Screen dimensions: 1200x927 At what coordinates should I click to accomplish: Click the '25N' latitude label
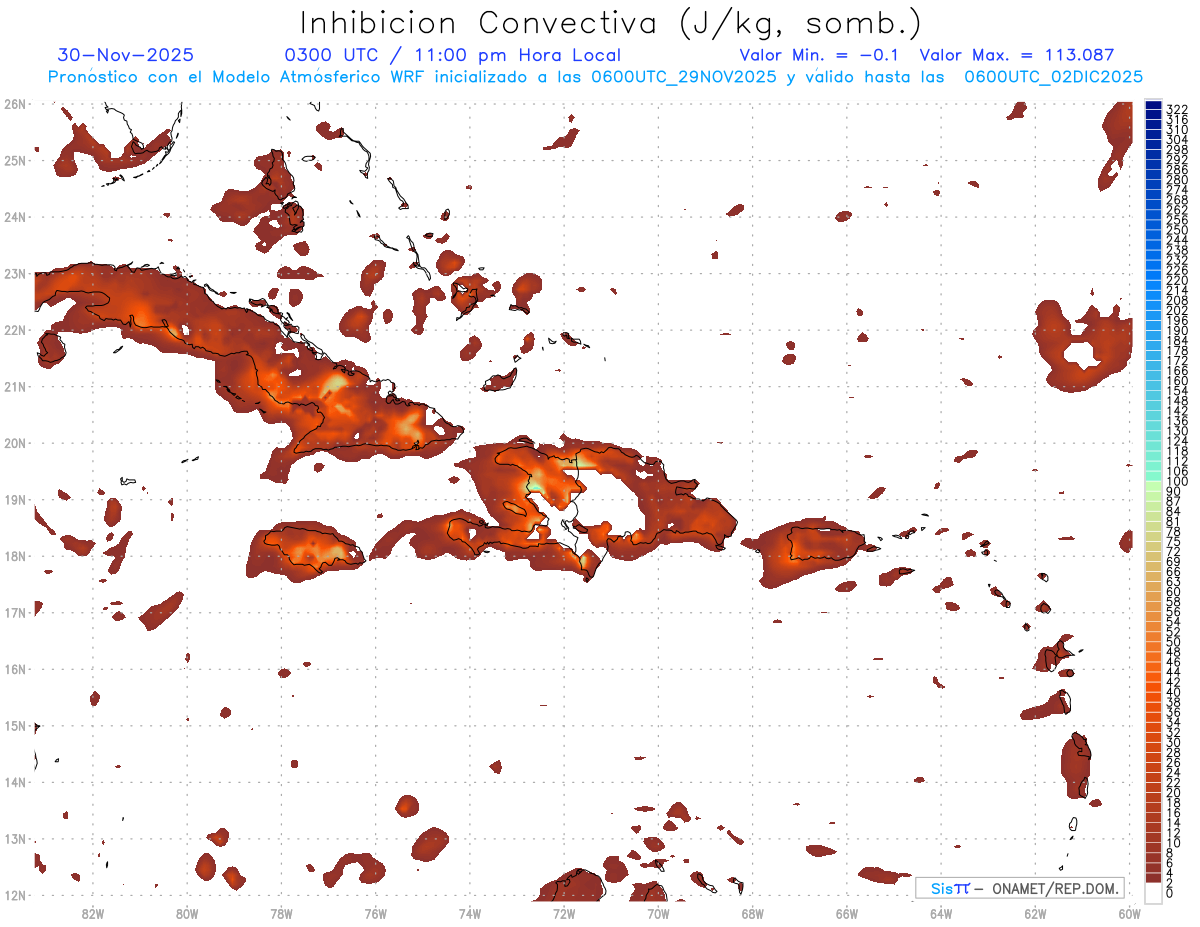tap(15, 160)
